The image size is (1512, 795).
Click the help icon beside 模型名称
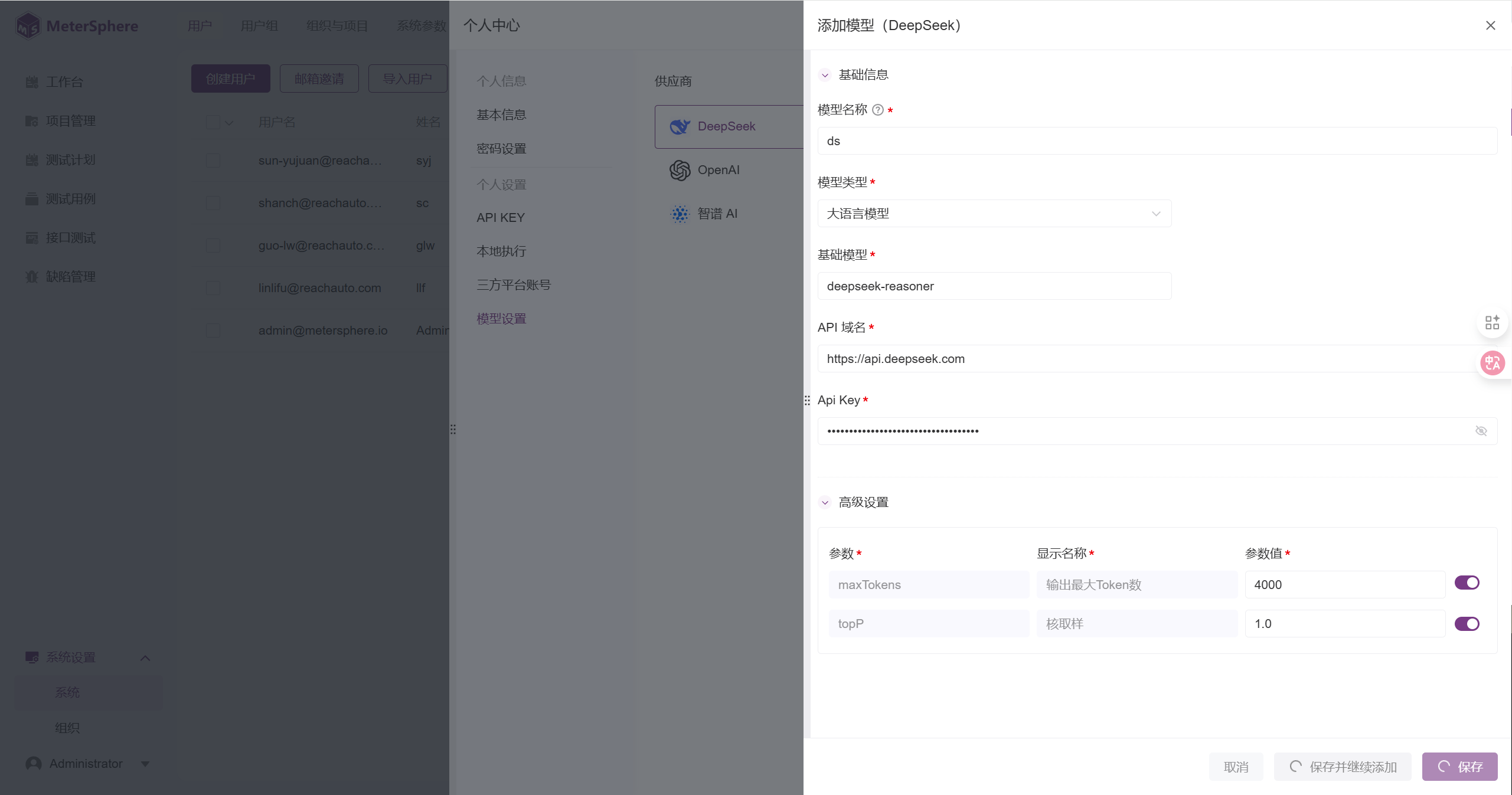(x=878, y=110)
